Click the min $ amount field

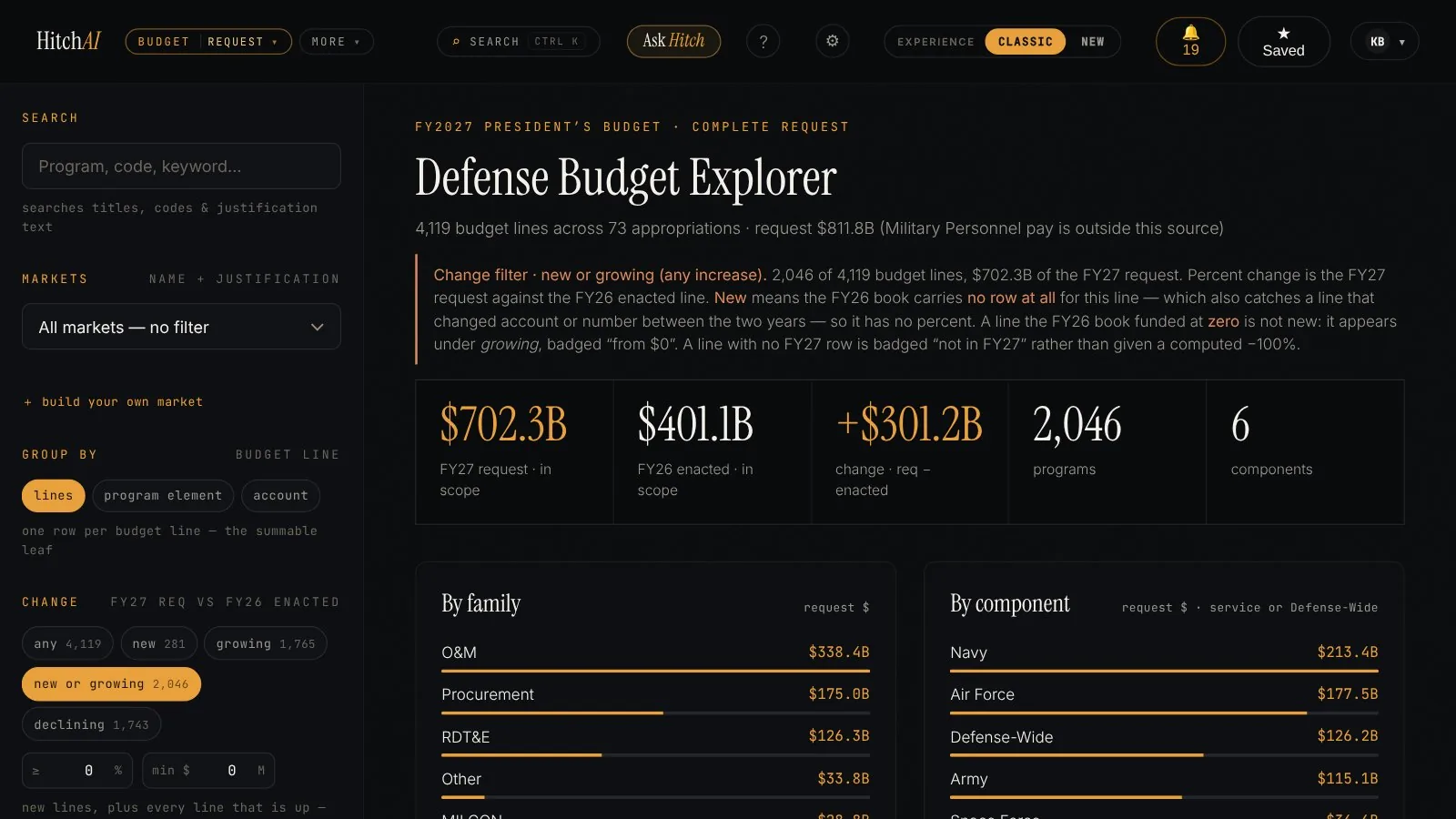pyautogui.click(x=208, y=771)
